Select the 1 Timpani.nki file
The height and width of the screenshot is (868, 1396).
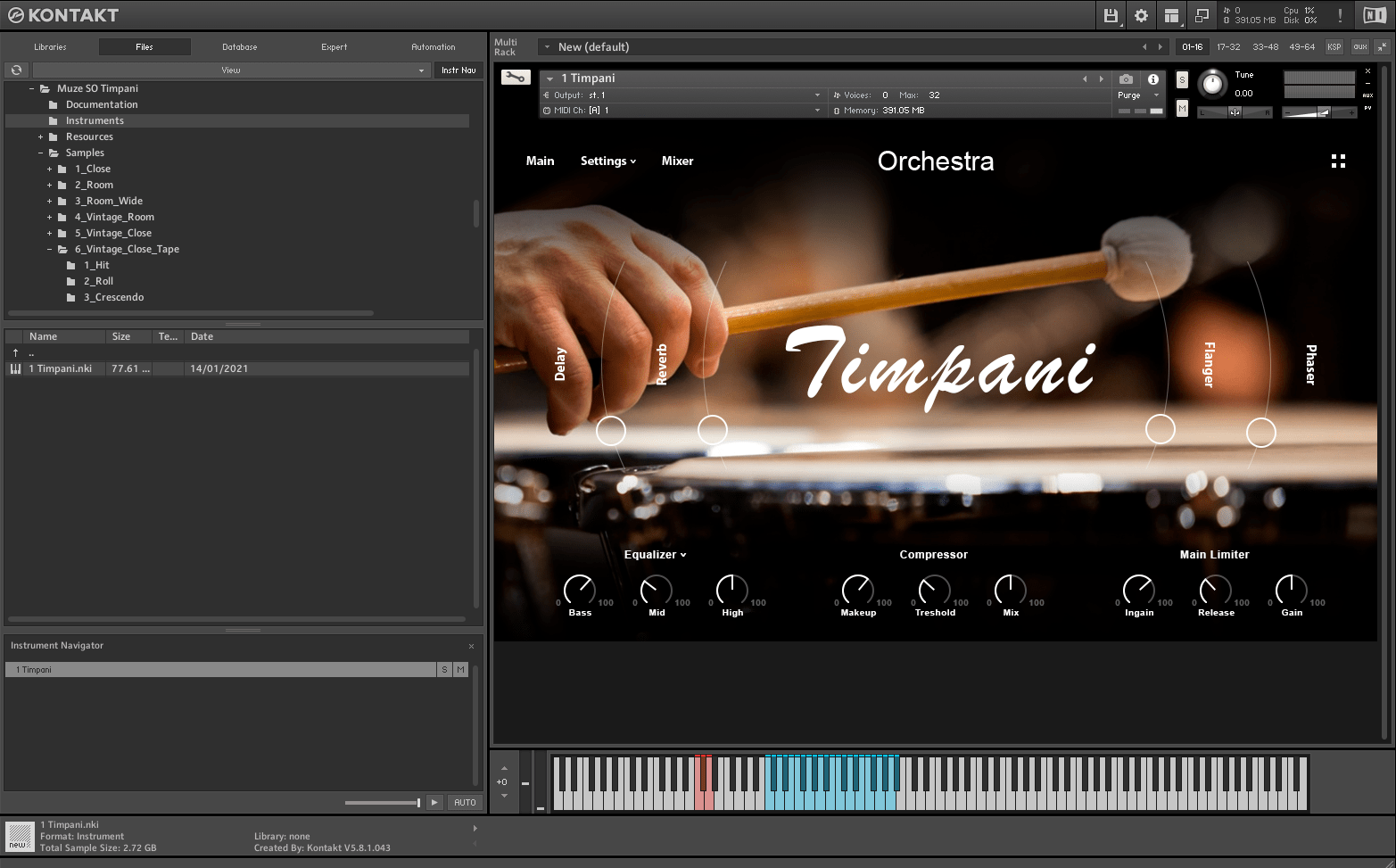[x=238, y=368]
